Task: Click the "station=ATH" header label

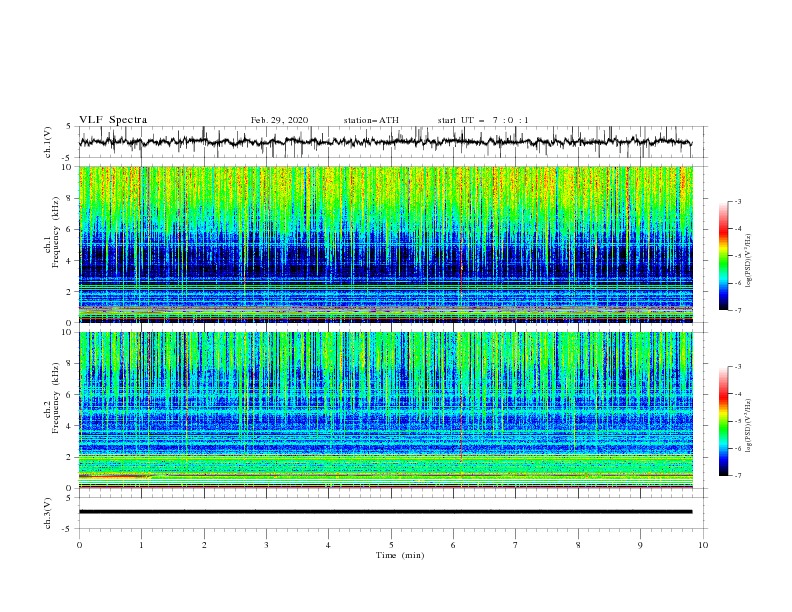Action: (x=371, y=120)
